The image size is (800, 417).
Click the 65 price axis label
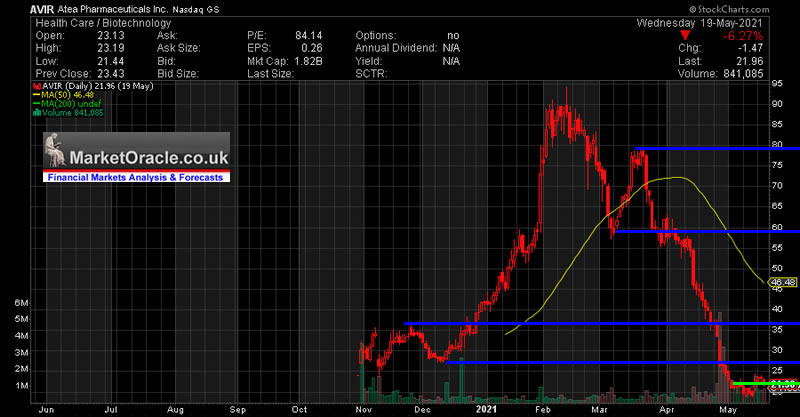click(777, 206)
